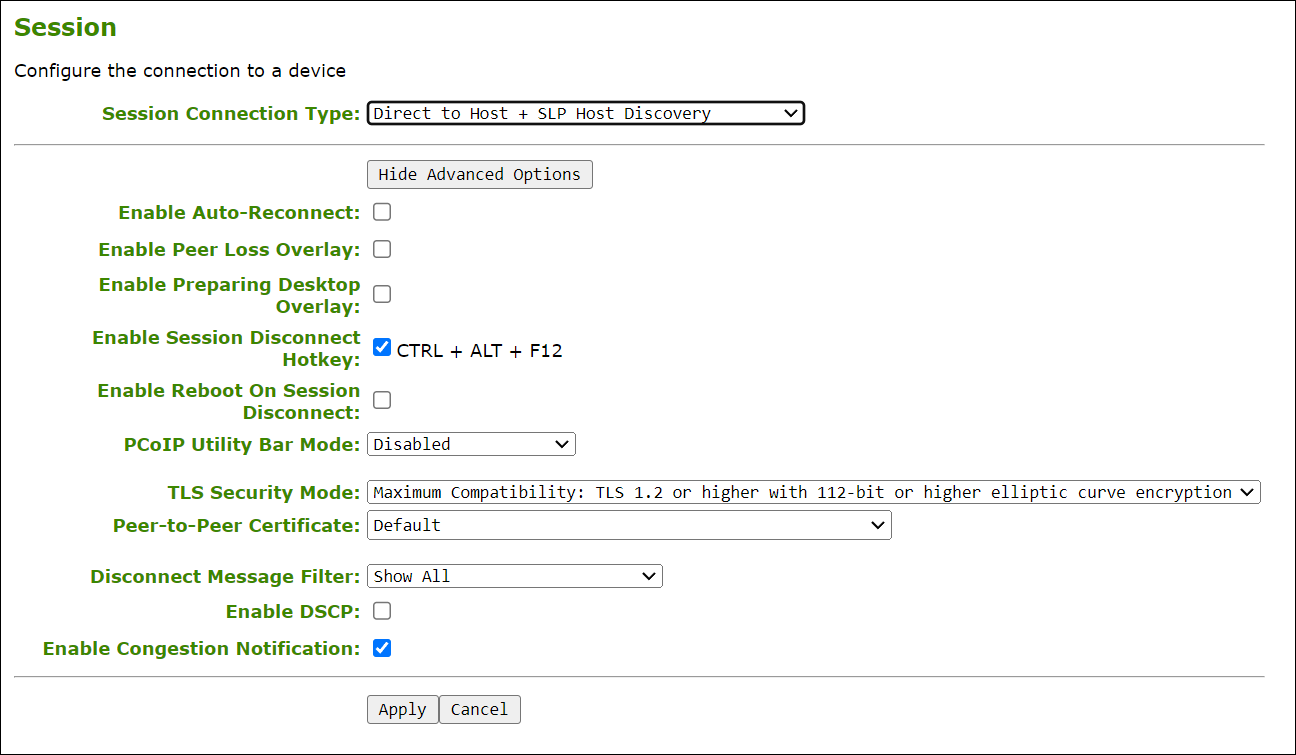Click the 'Enable Auto-Reconnect:' label
Viewport: 1296px width, 755px height.
pos(239,212)
